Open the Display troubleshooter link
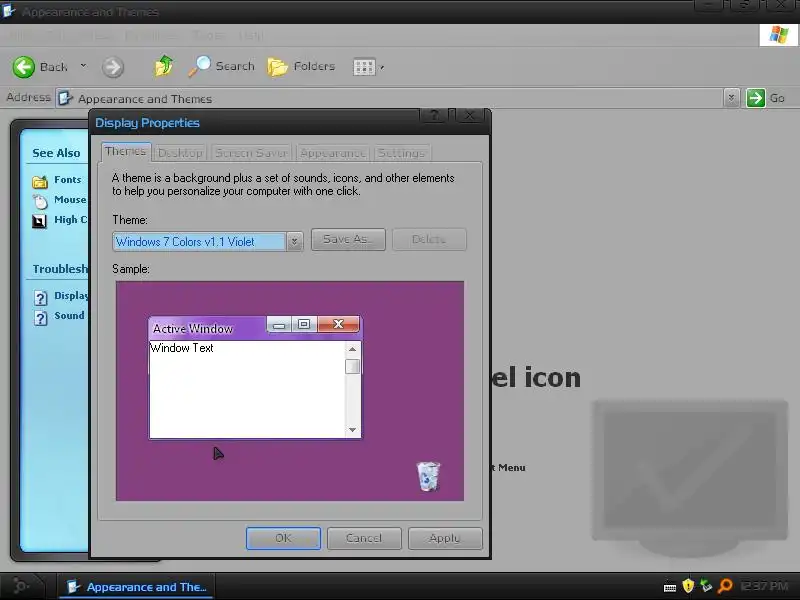Image resolution: width=800 pixels, height=600 pixels. 71,295
